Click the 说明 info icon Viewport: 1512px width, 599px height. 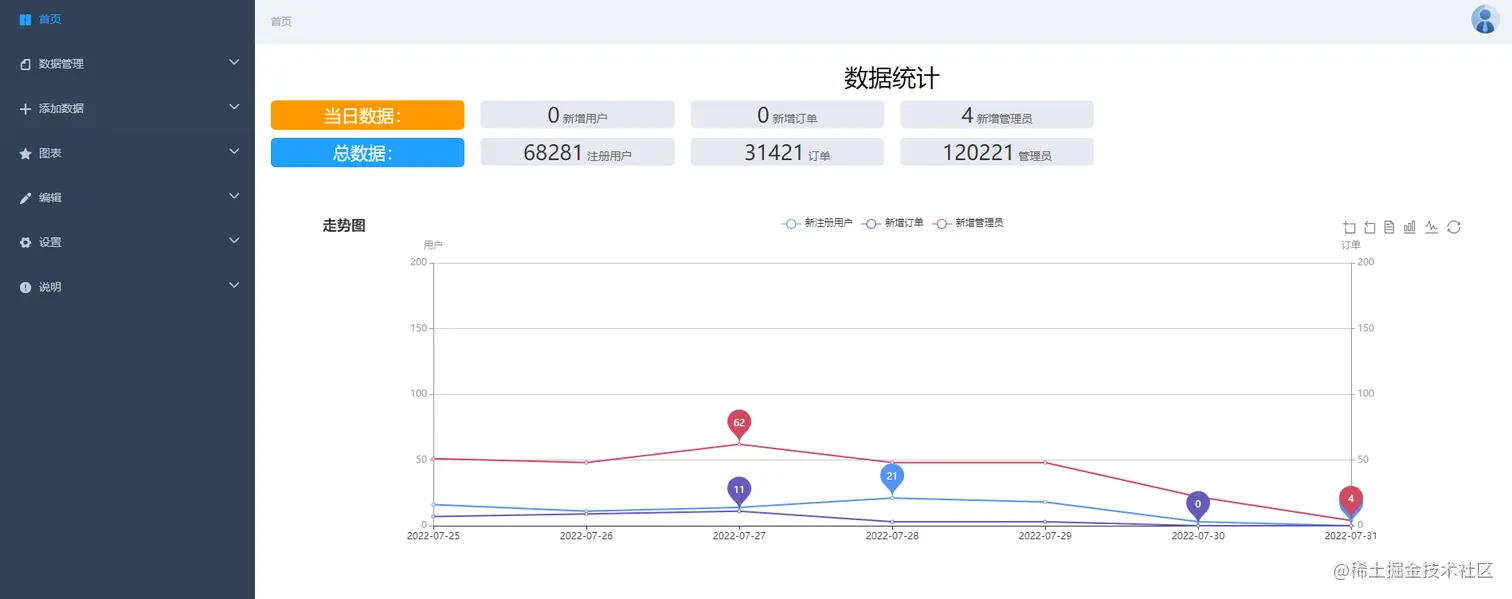[x=26, y=287]
